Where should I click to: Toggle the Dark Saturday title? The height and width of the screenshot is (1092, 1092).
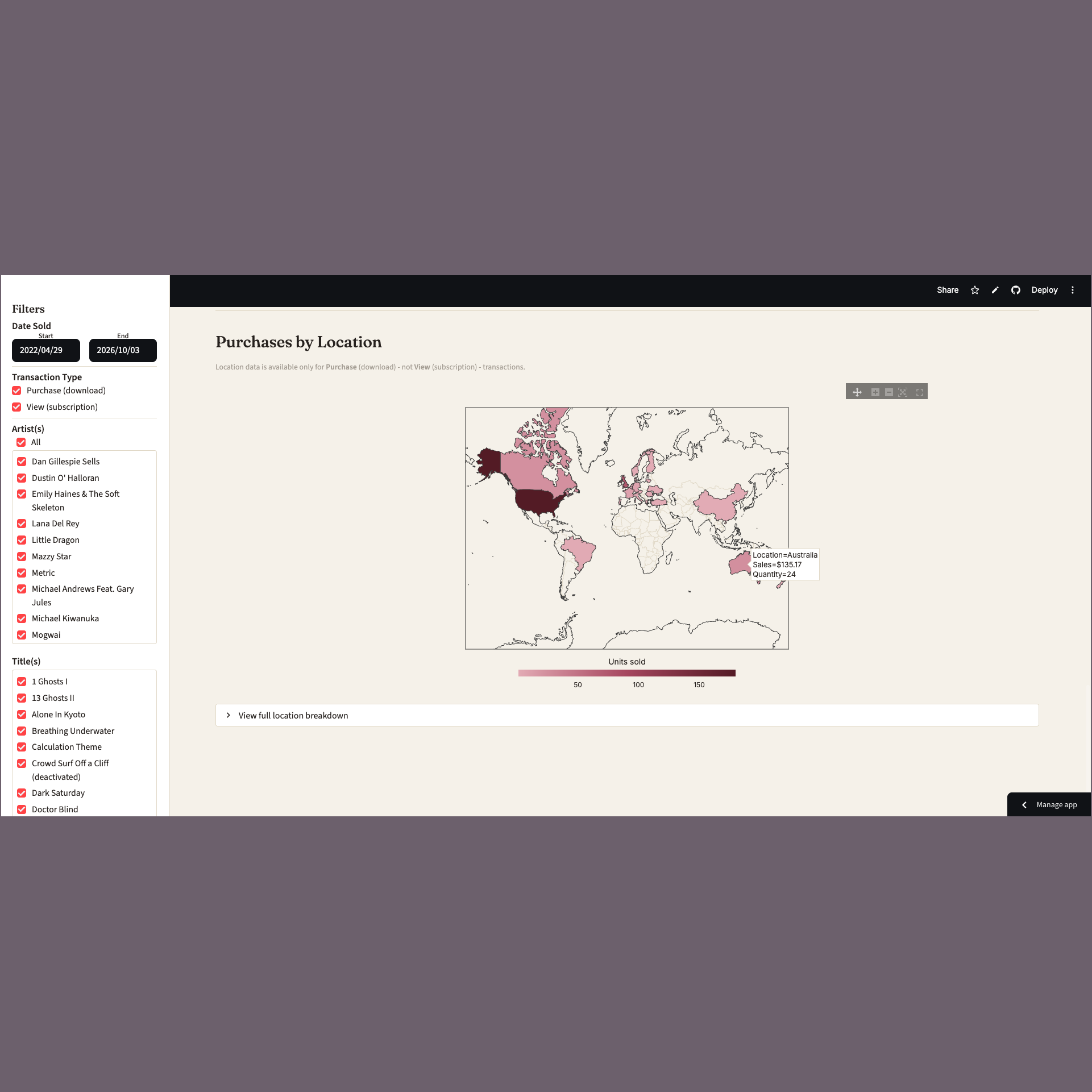22,793
